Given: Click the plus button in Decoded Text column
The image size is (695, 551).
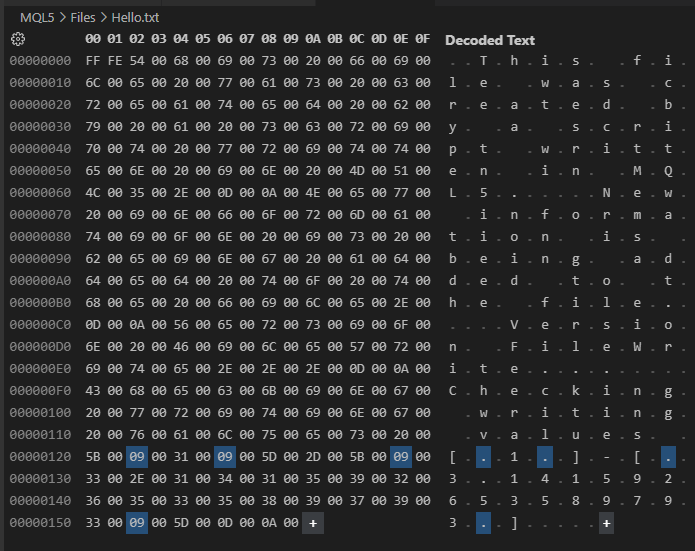Looking at the screenshot, I should [606, 523].
